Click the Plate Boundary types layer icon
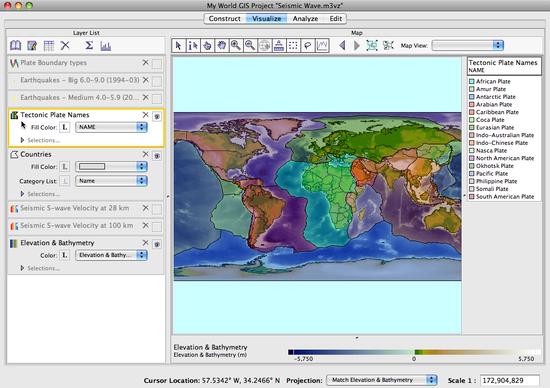The image size is (550, 388). pos(14,63)
